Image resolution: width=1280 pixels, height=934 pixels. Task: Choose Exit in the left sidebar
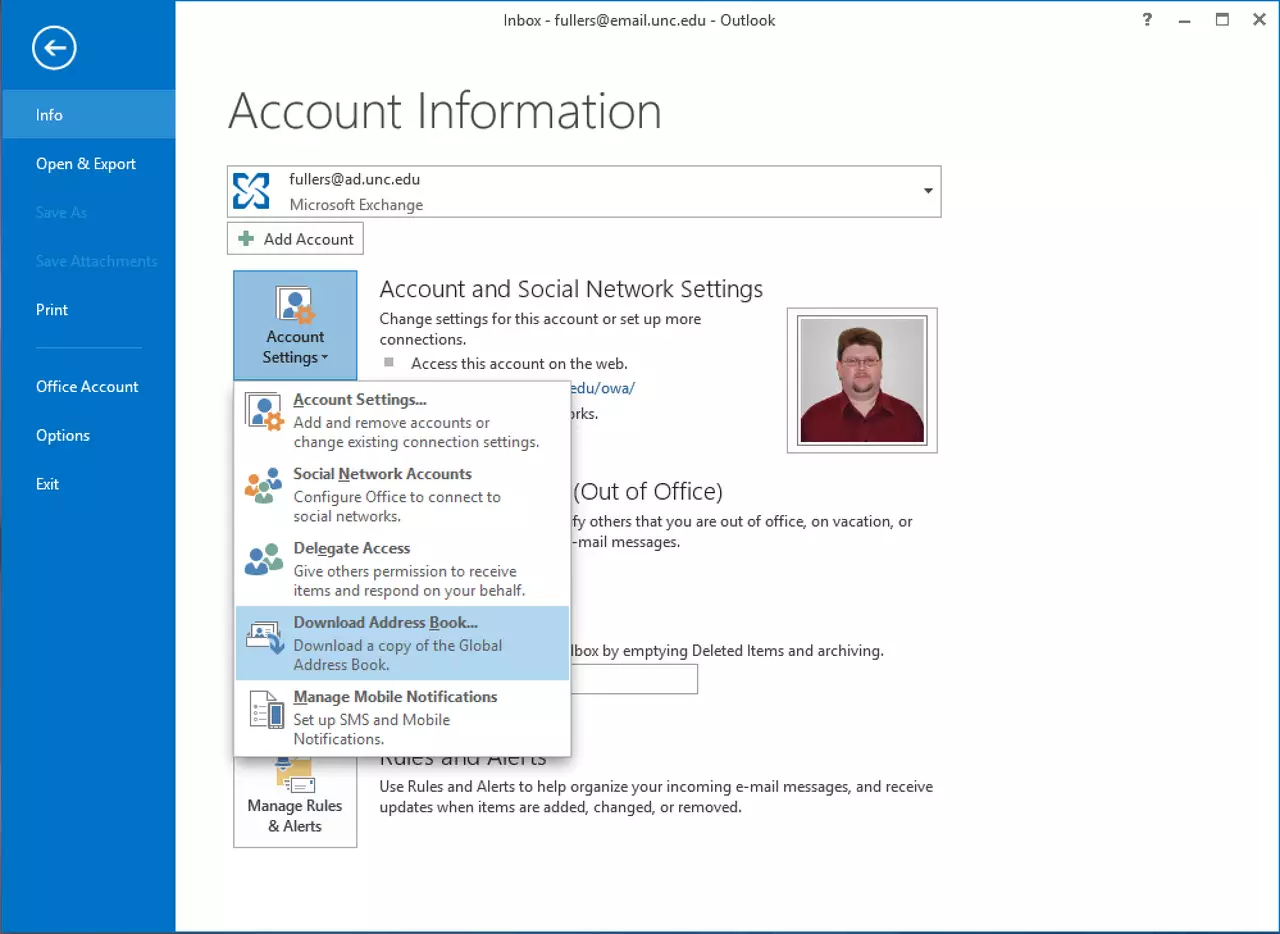[x=48, y=484]
